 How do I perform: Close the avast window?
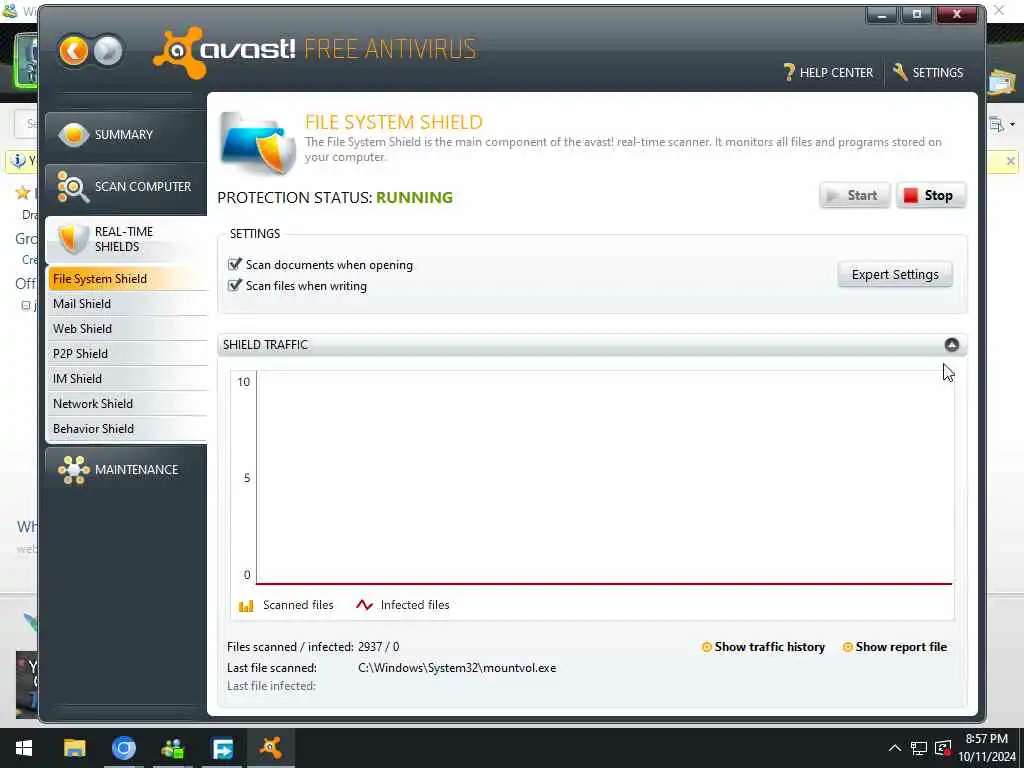[x=957, y=14]
